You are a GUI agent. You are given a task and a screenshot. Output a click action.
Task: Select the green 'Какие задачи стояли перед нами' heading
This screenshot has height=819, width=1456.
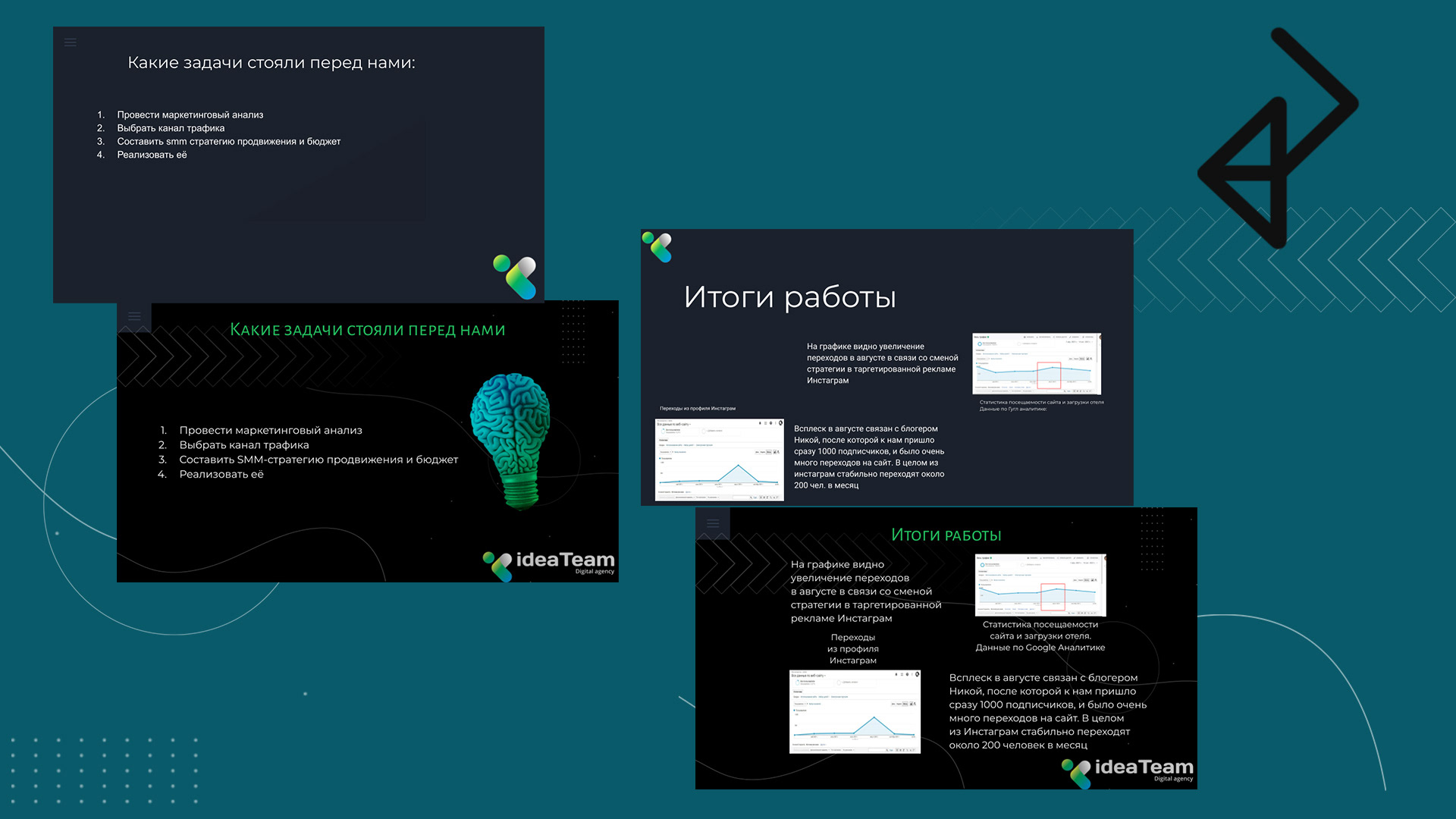point(367,330)
